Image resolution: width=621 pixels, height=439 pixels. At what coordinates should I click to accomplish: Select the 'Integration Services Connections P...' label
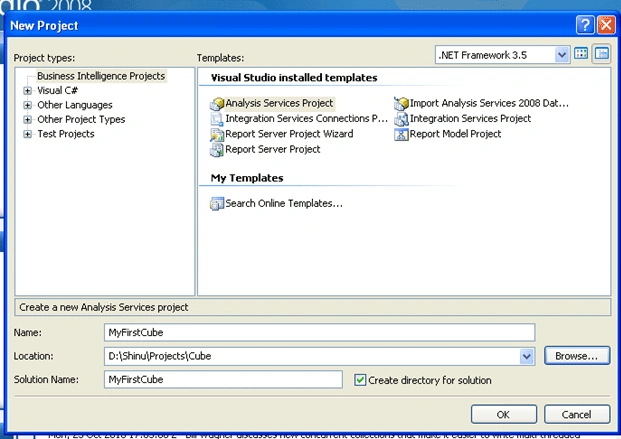tap(307, 118)
